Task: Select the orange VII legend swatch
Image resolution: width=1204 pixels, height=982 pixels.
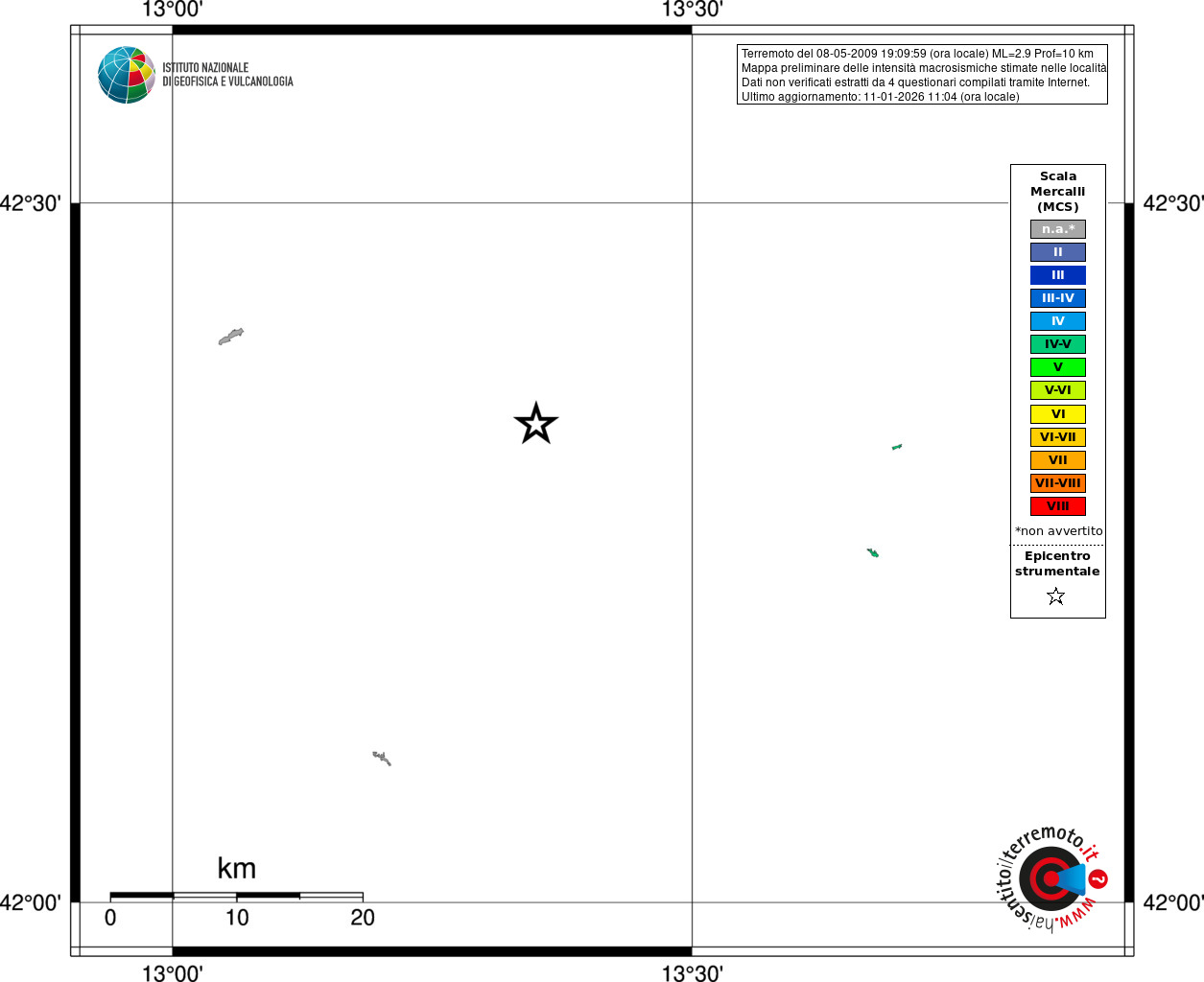Action: pos(1058,460)
